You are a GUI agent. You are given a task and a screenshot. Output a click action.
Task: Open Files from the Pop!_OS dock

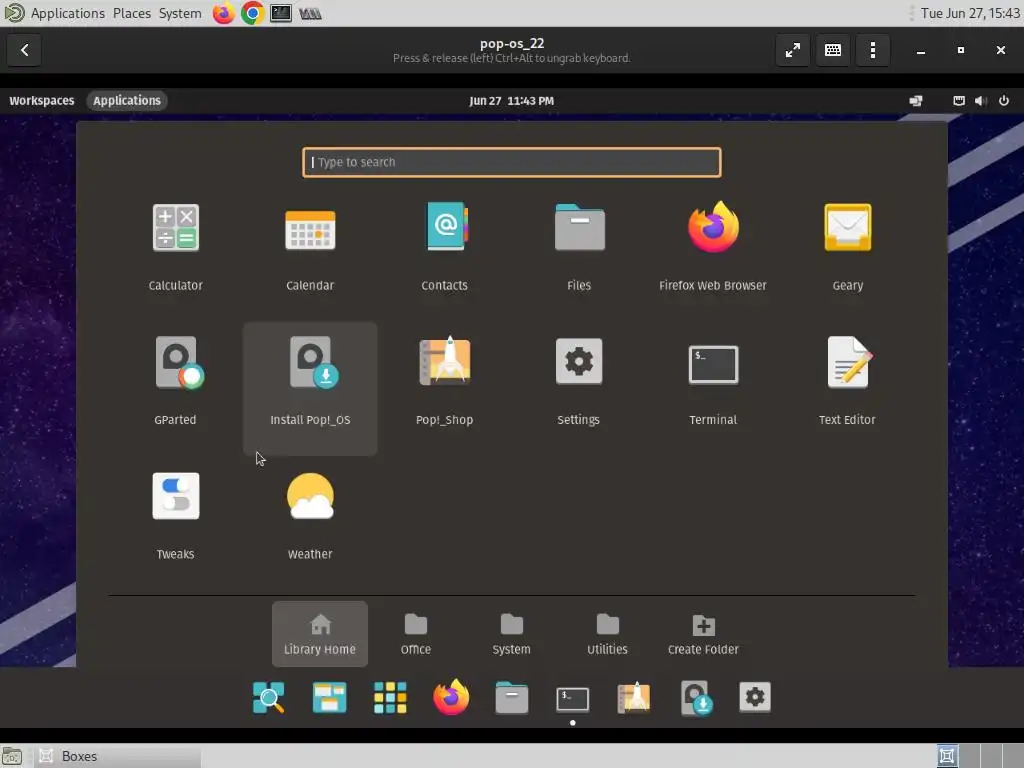coord(511,697)
